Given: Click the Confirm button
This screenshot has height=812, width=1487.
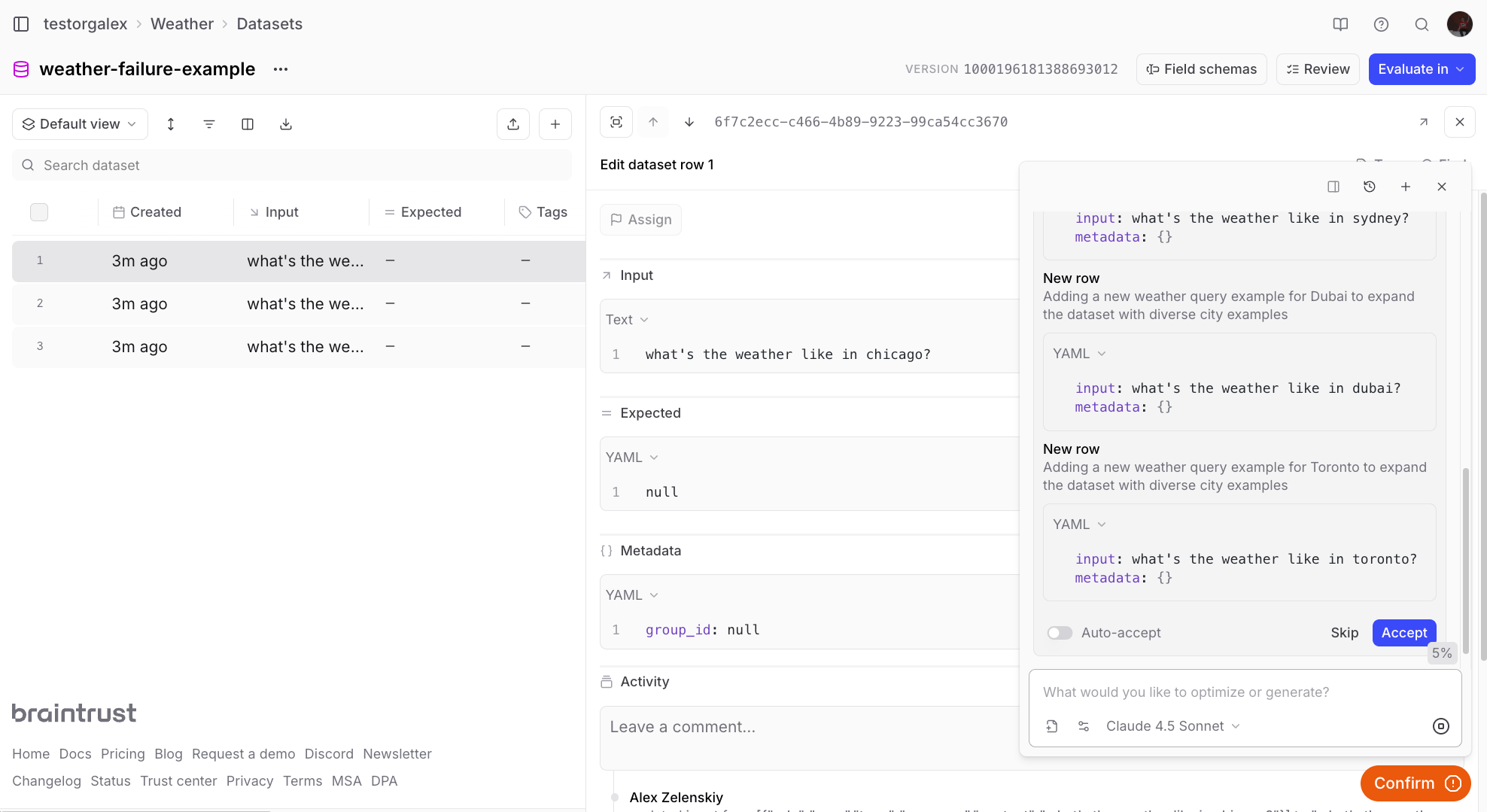Looking at the screenshot, I should click(x=1416, y=783).
